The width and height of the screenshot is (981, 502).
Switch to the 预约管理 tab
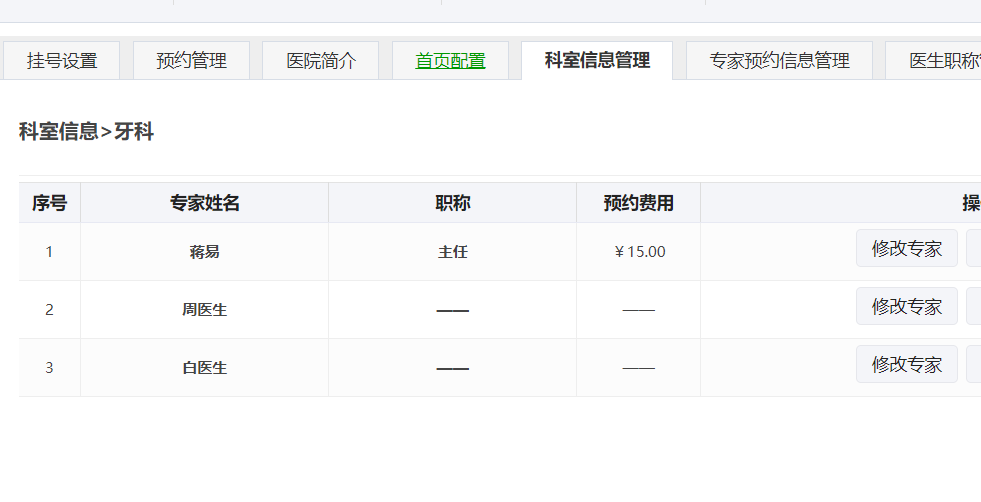(x=191, y=61)
